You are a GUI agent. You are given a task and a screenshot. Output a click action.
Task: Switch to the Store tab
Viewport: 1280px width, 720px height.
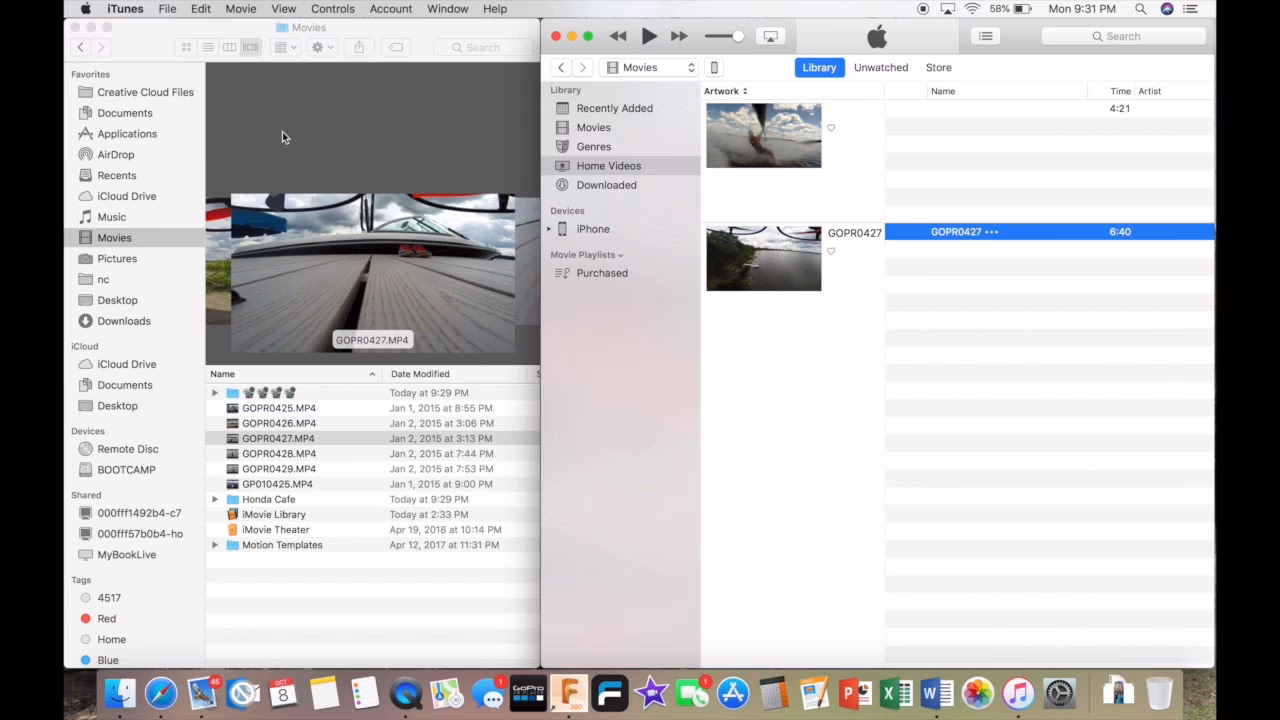(x=938, y=67)
